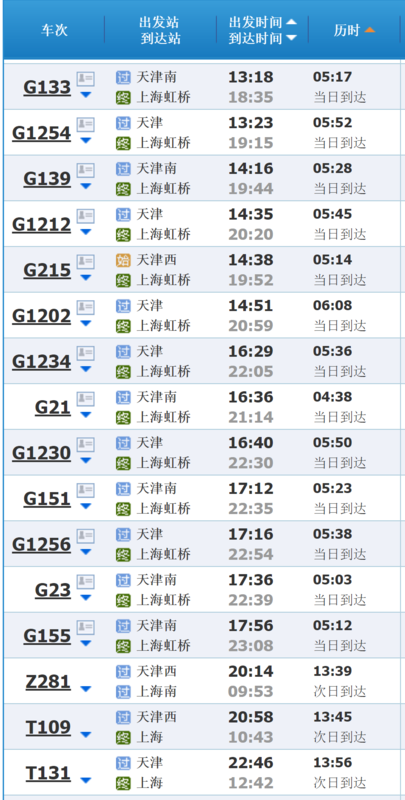Open train number T109 link

coord(48,728)
